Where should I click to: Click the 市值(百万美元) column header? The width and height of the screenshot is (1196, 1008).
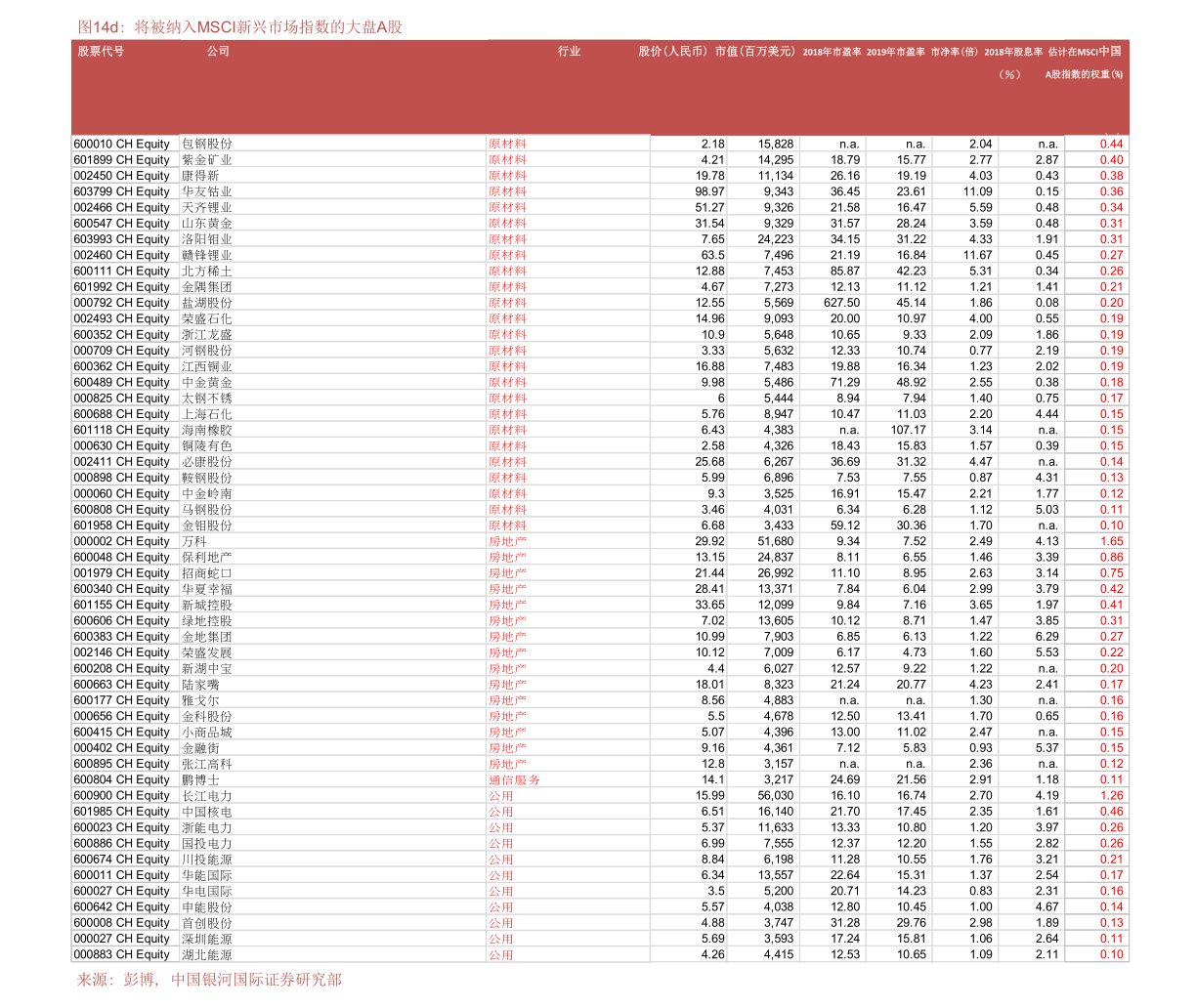(x=755, y=52)
